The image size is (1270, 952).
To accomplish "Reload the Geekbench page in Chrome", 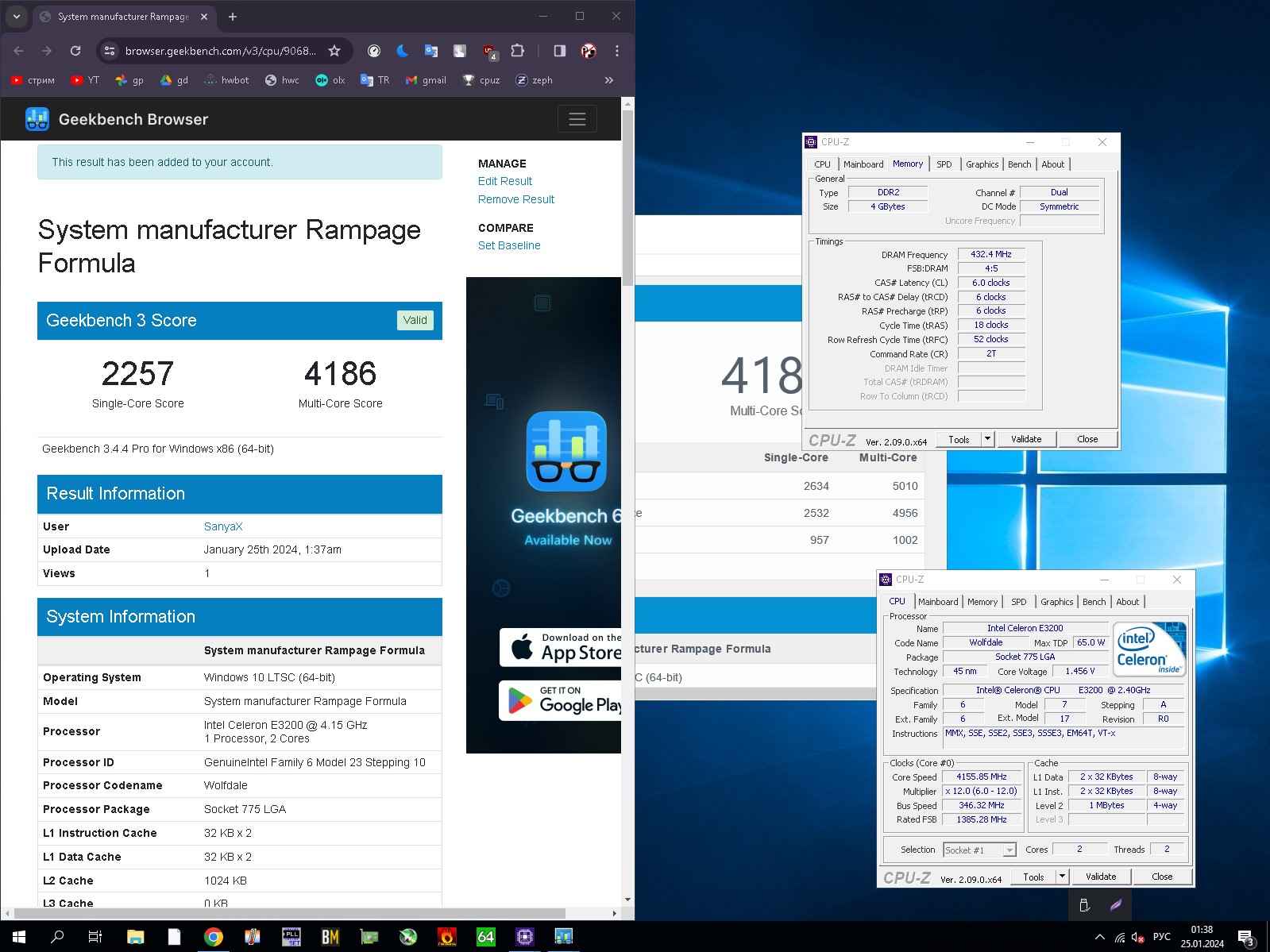I will (75, 51).
